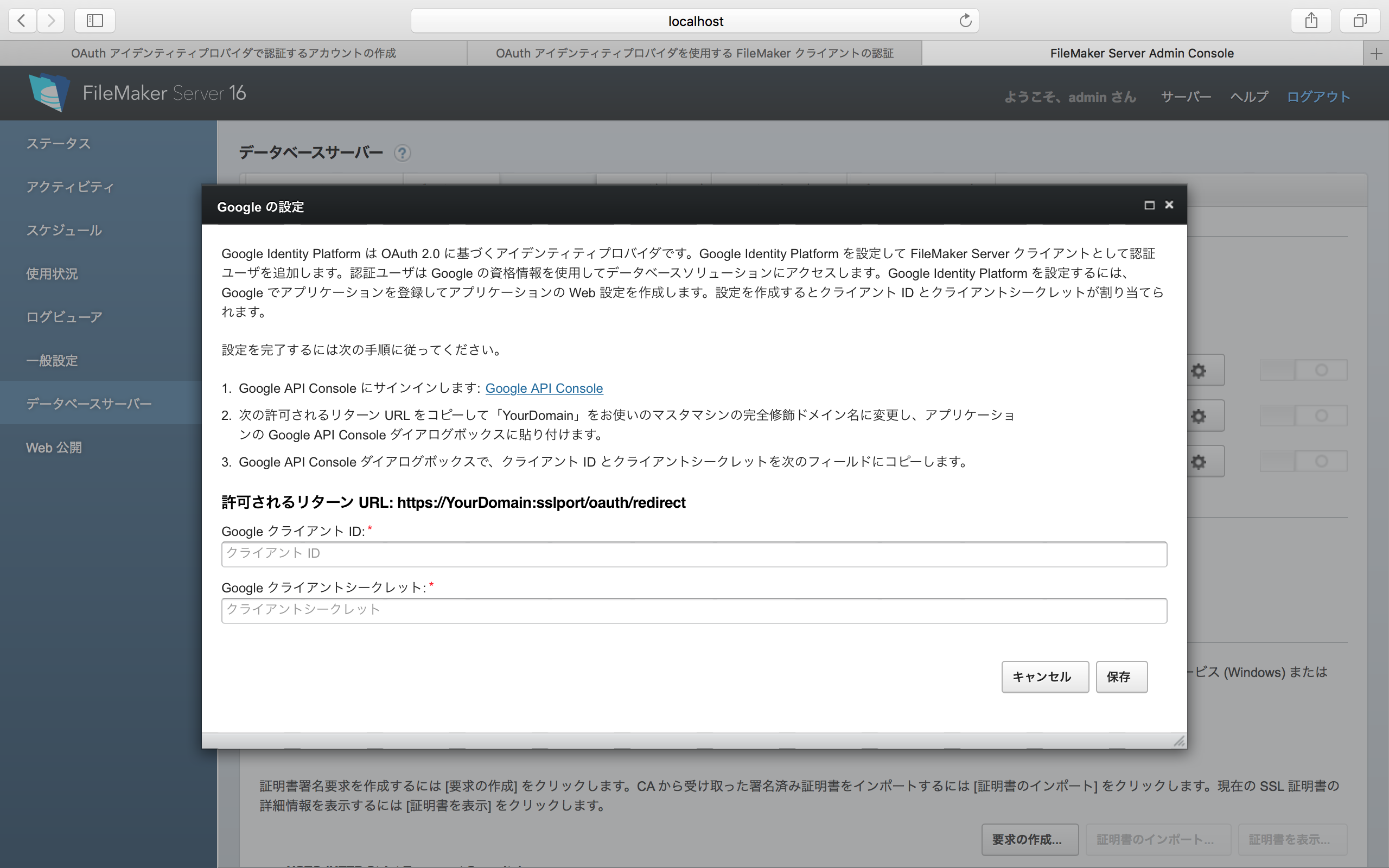The height and width of the screenshot is (868, 1389).
Task: Click the first gear settings icon
Action: tap(1199, 371)
